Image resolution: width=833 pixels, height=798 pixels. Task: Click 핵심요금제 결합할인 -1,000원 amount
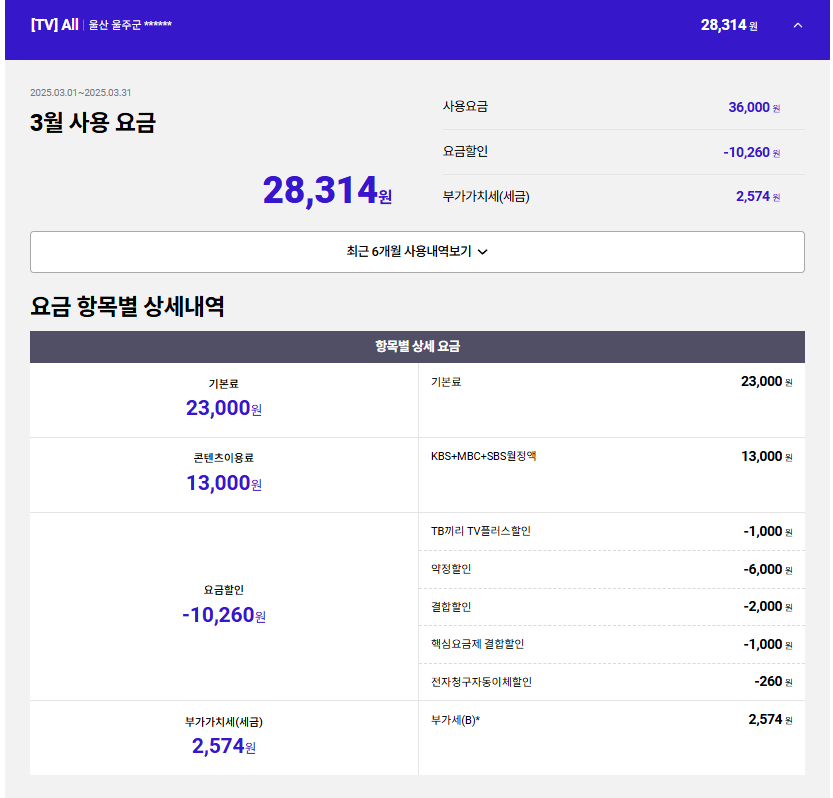pos(768,644)
